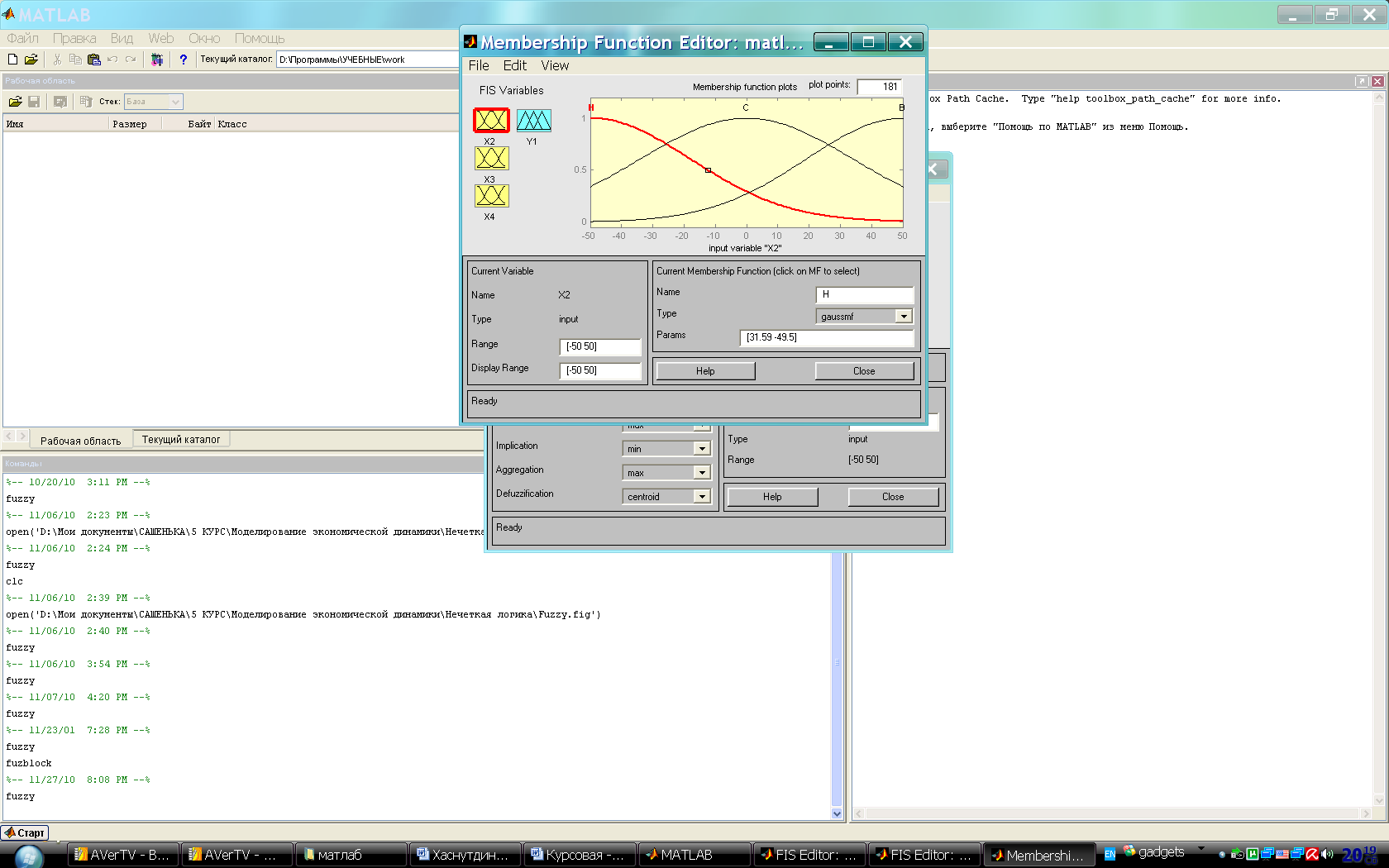Click the red H curve control marker

point(708,170)
